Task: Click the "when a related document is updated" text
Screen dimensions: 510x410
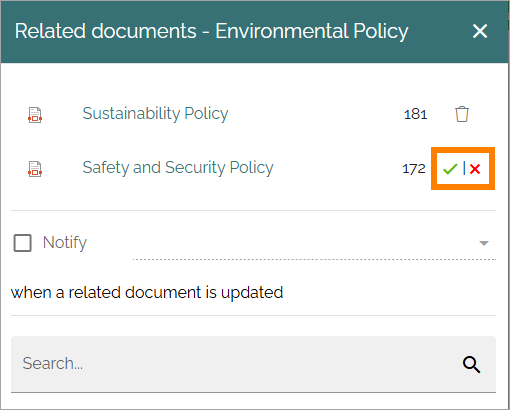Action: 147,293
